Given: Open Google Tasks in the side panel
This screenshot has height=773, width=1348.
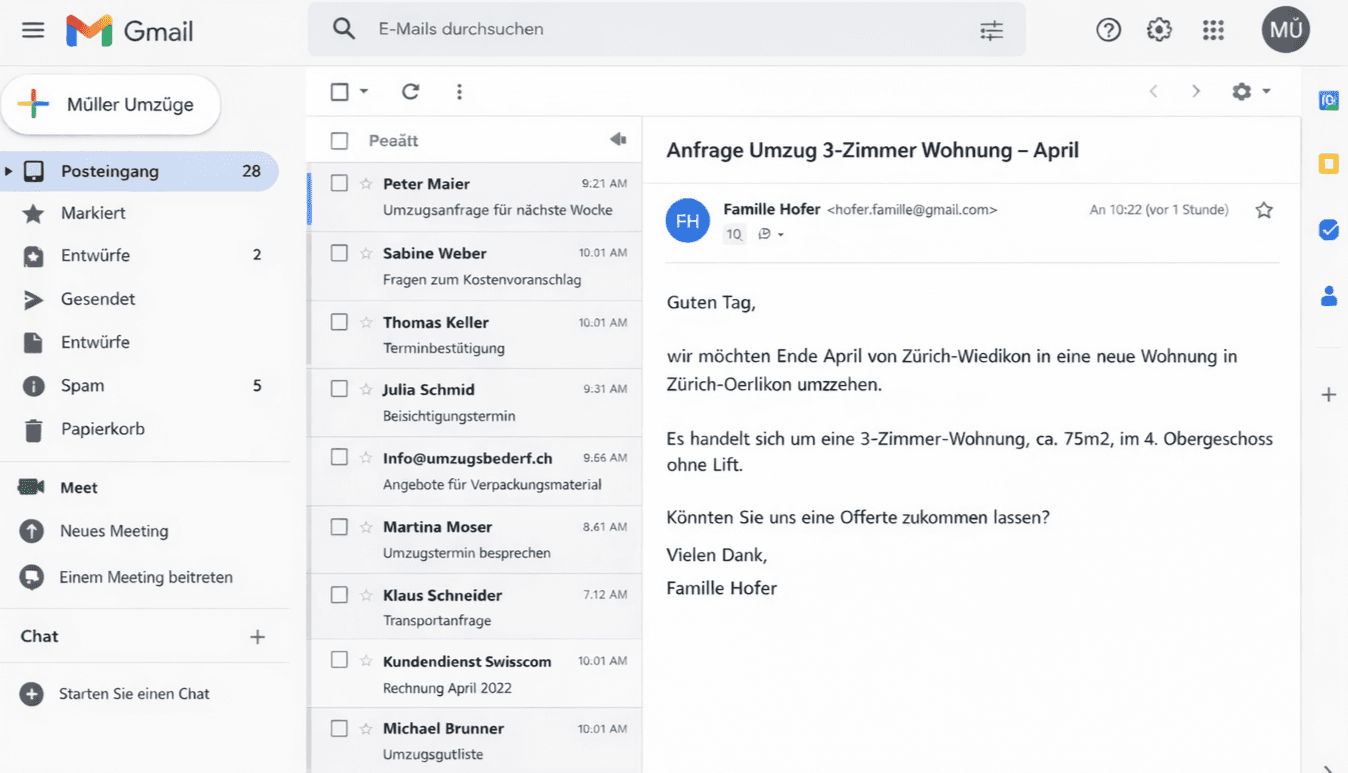Looking at the screenshot, I should point(1328,230).
